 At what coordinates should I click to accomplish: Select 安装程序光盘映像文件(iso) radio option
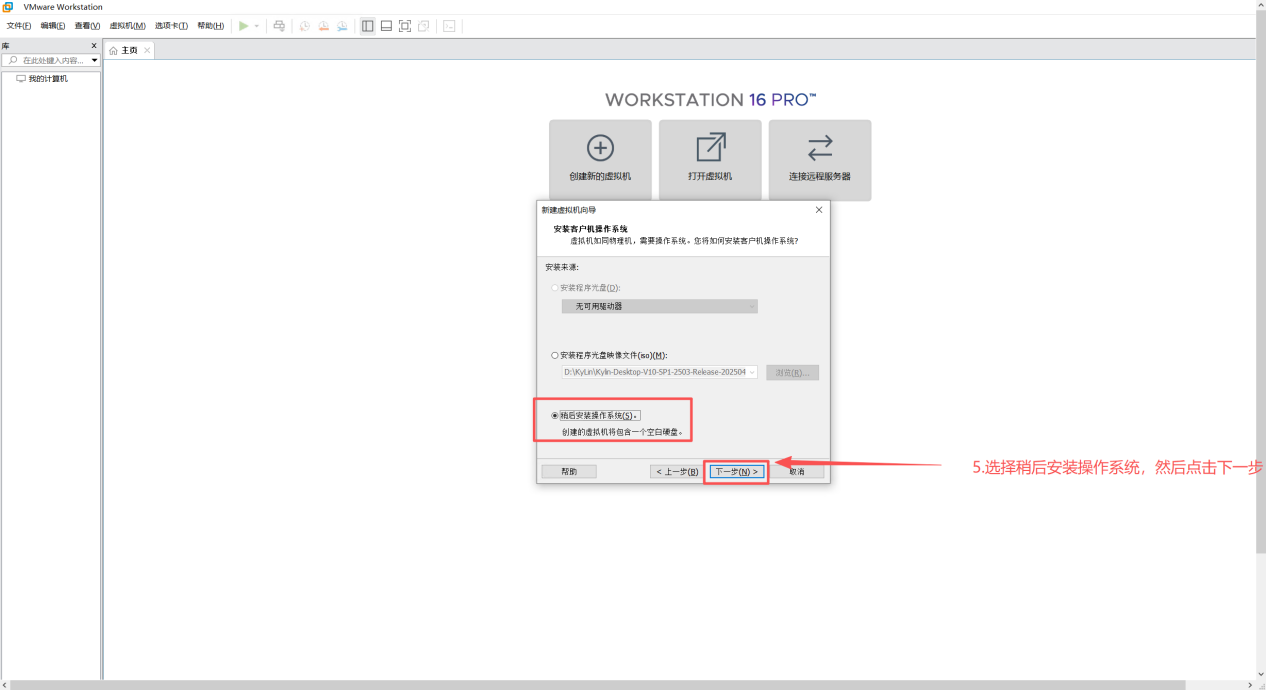point(555,355)
